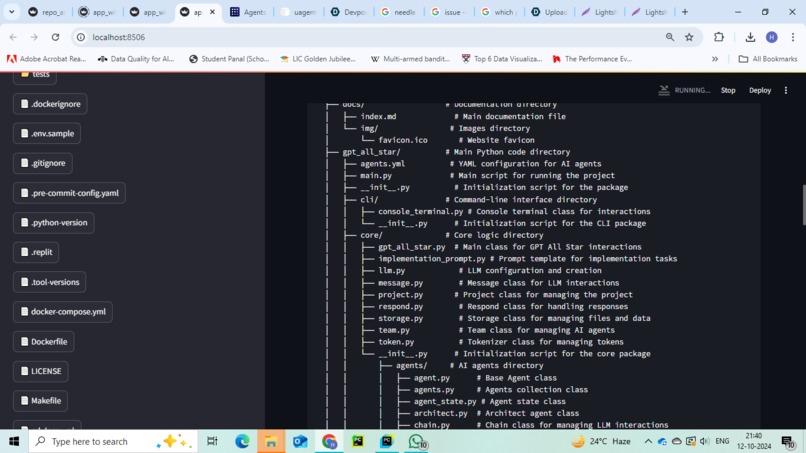This screenshot has width=806, height=453.
Task: Select the docker-compose.yml file button
Action: click(x=63, y=312)
